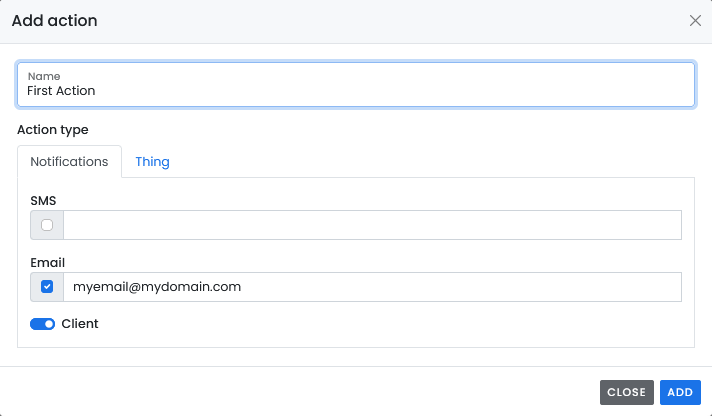The image size is (712, 416).
Task: Click the gray box around Email checkbox
Action: (x=47, y=287)
